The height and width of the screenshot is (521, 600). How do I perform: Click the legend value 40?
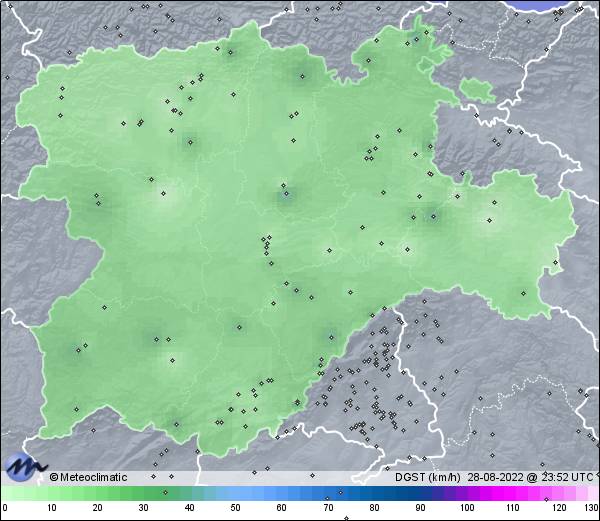coord(189,508)
